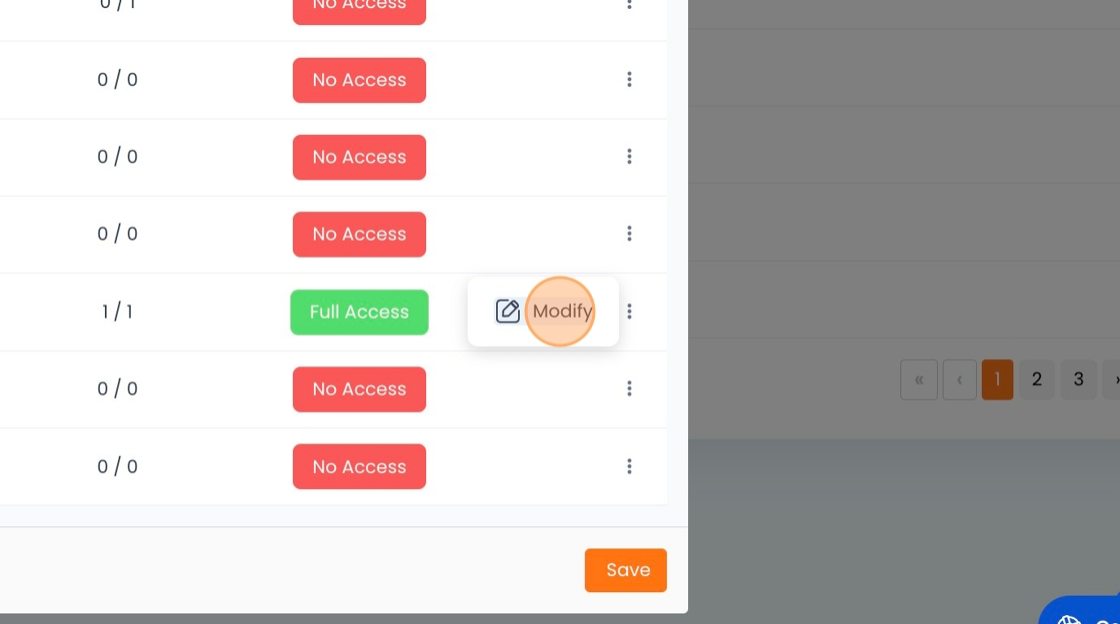Open the three-dot menu directly above the Full Access row
The height and width of the screenshot is (624, 1120).
tap(629, 233)
